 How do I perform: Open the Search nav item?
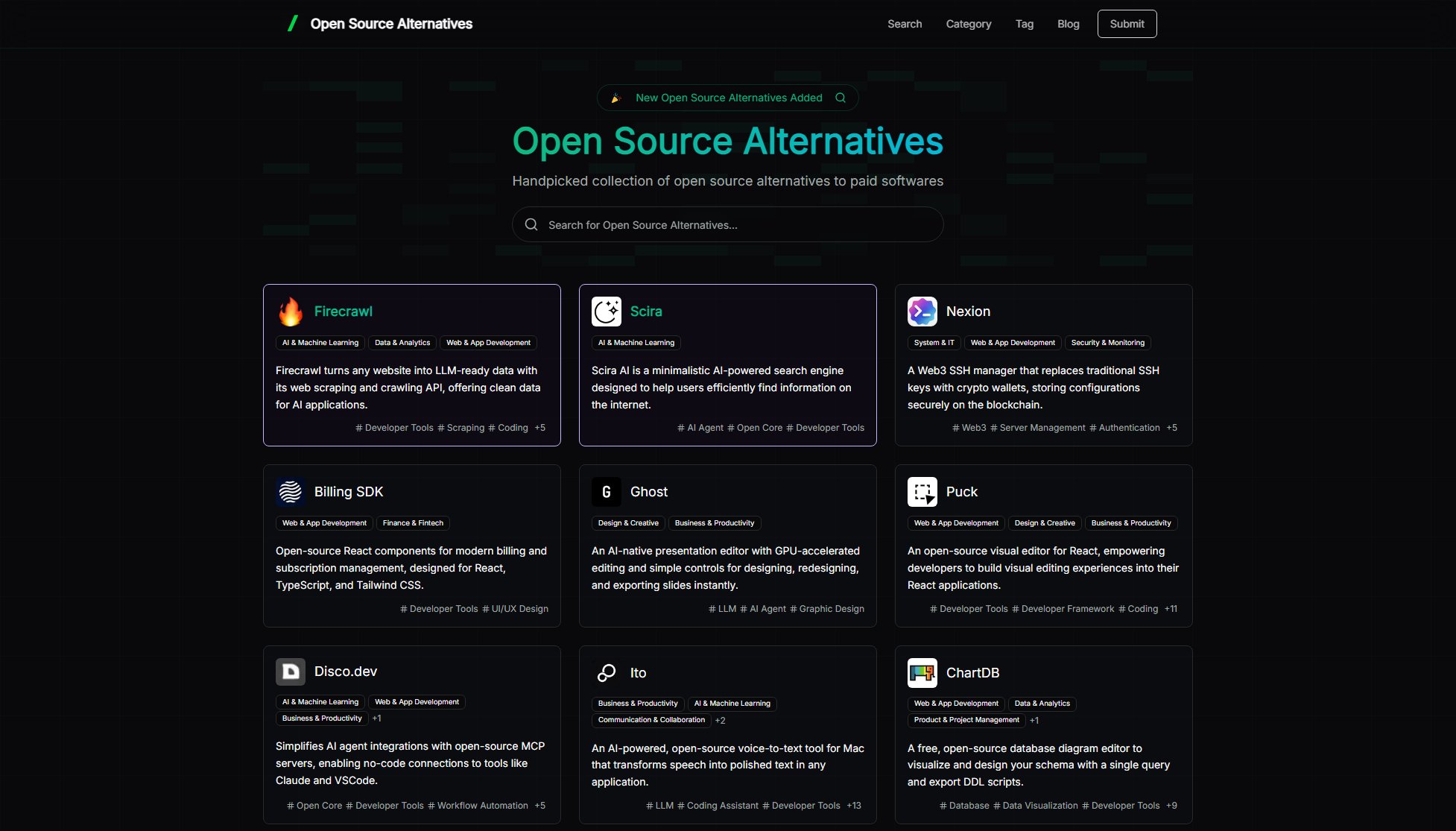point(905,24)
